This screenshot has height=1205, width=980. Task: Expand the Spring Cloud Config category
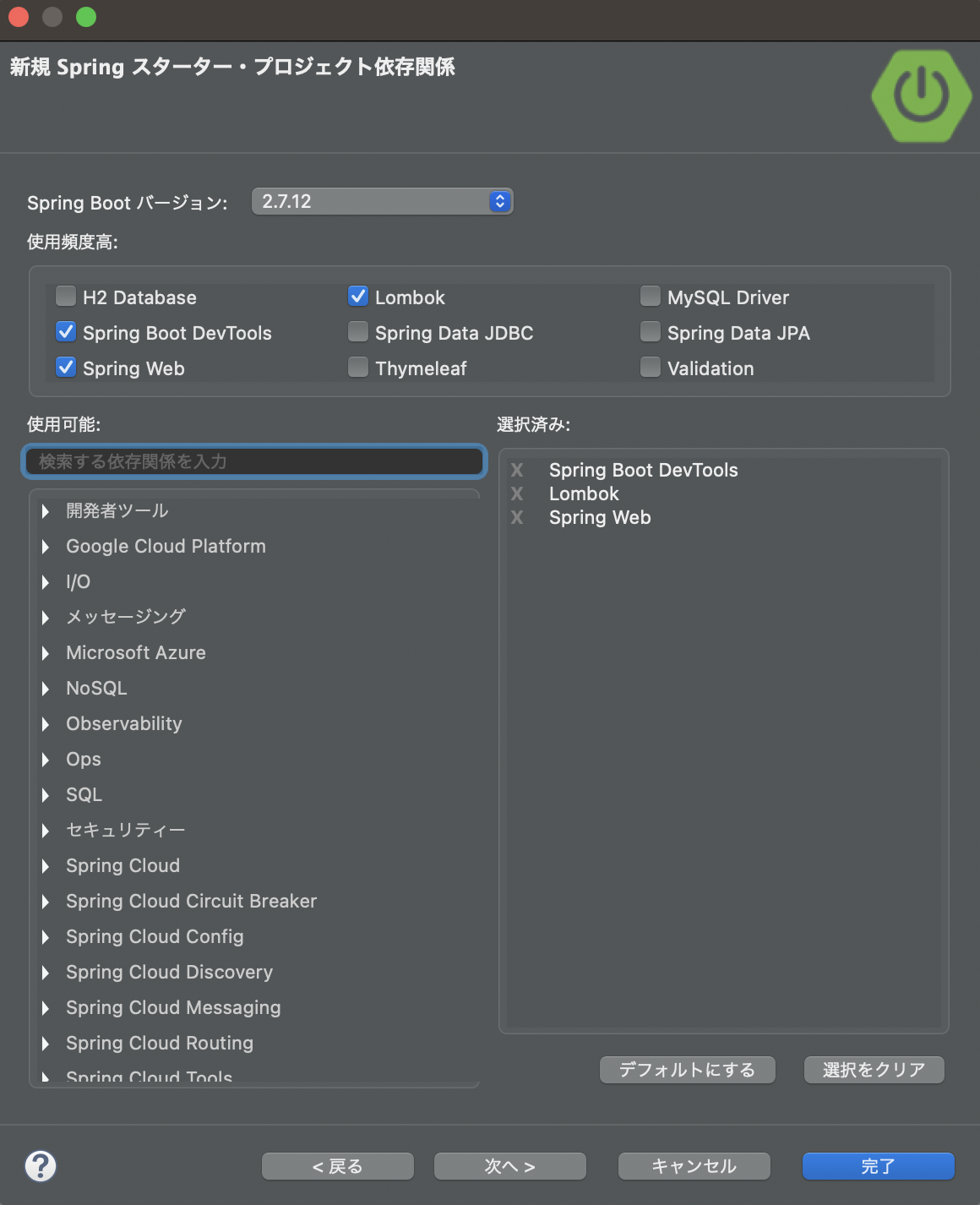[46, 936]
